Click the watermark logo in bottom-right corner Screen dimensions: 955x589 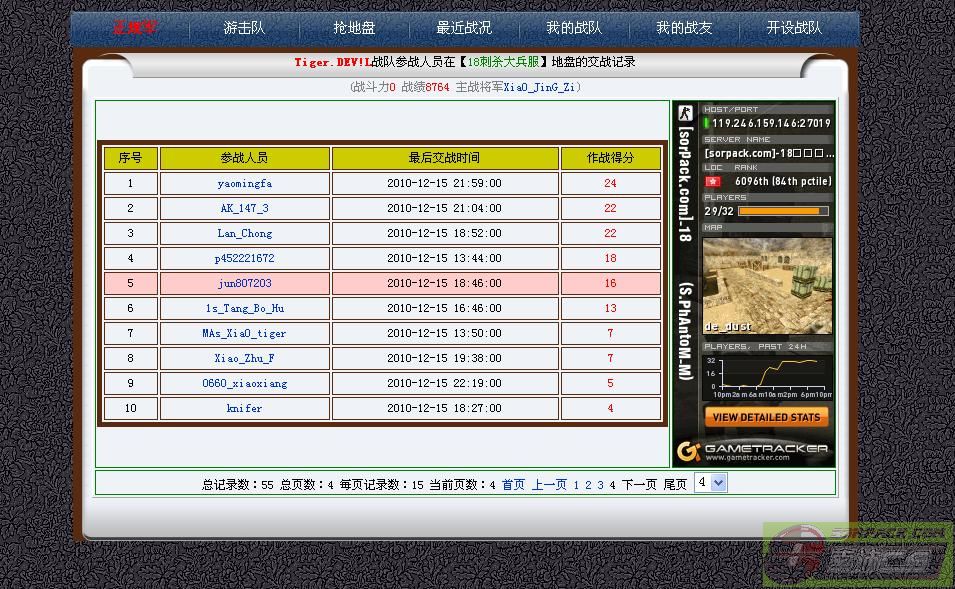[858, 555]
